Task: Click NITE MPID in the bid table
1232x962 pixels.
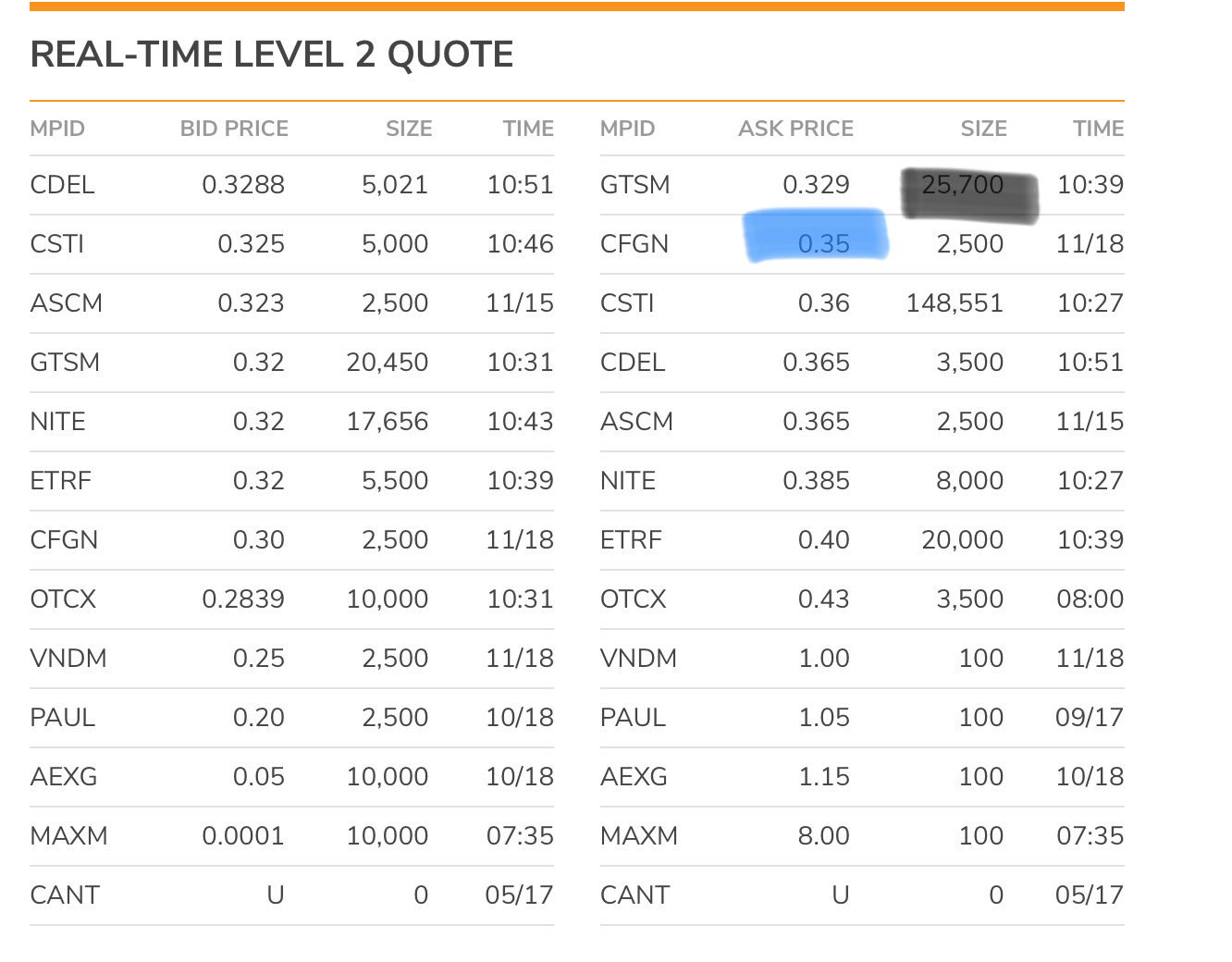Action: point(57,422)
